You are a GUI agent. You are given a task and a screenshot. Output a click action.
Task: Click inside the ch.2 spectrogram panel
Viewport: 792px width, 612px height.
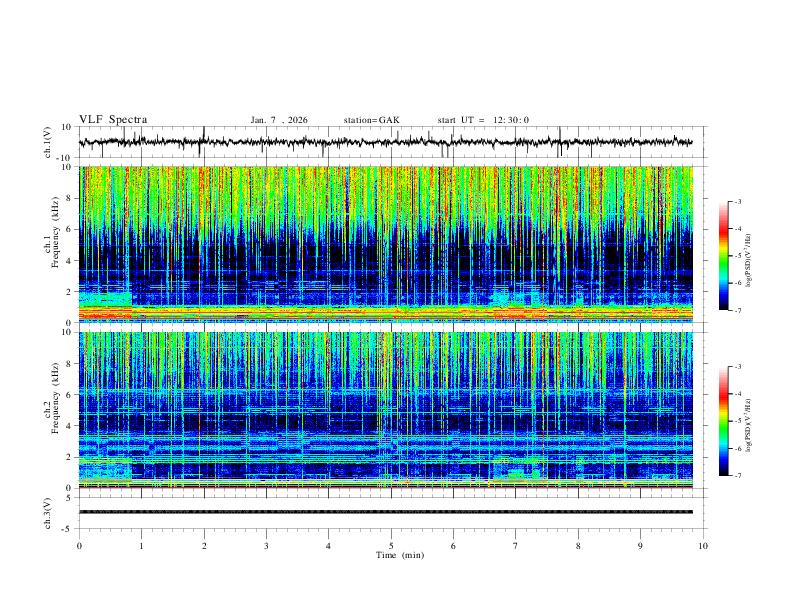386,410
